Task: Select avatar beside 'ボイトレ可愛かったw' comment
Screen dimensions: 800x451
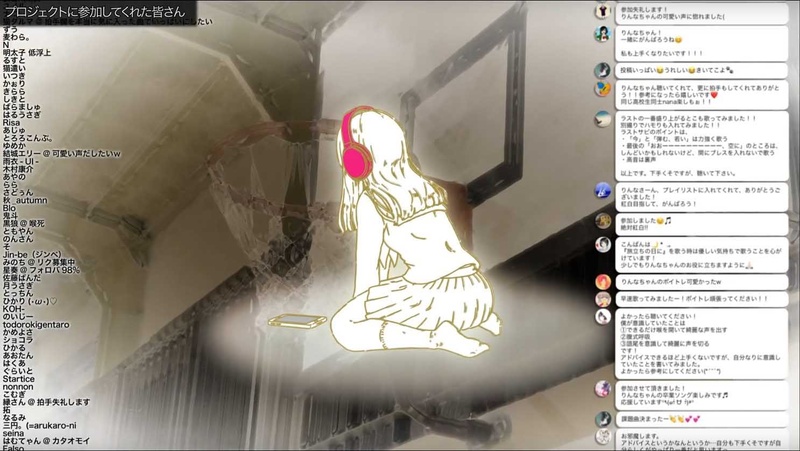Action: [603, 283]
